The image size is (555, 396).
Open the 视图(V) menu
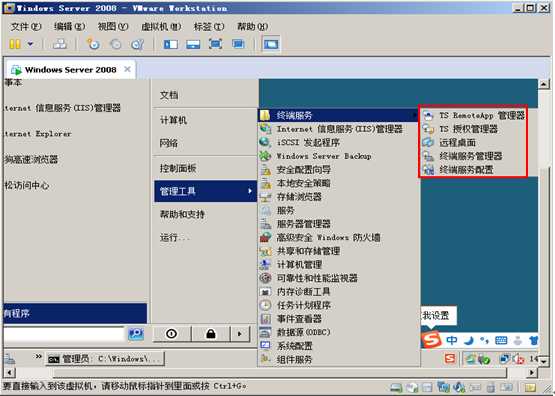[x=113, y=27]
